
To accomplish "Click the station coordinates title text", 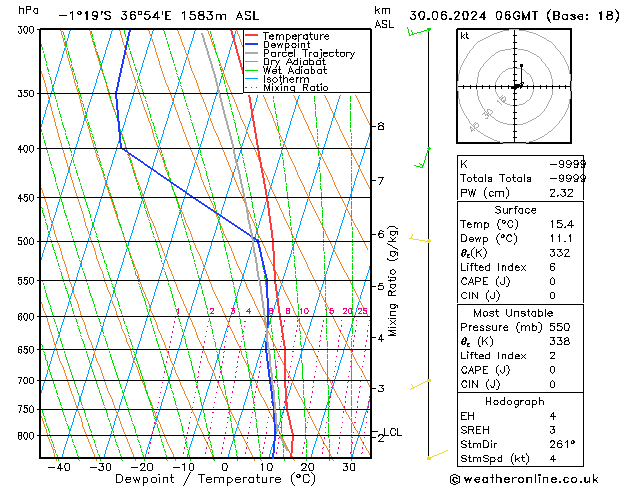I will click(x=159, y=16).
